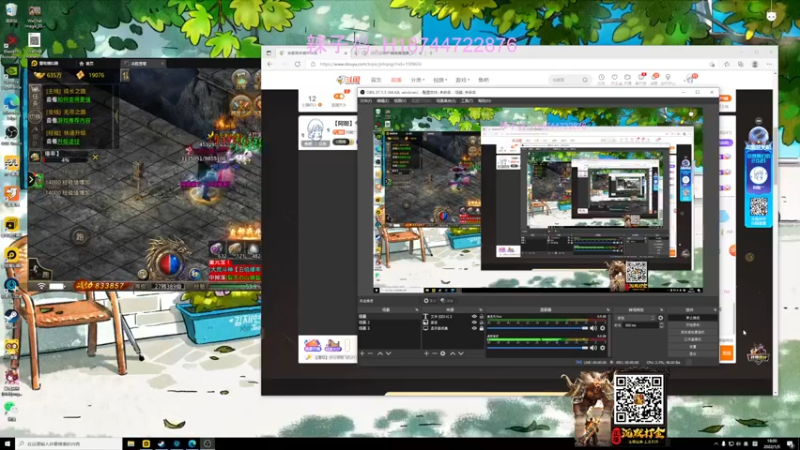Expand the game side chevron button
800x450 pixels.
pyautogui.click(x=31, y=179)
